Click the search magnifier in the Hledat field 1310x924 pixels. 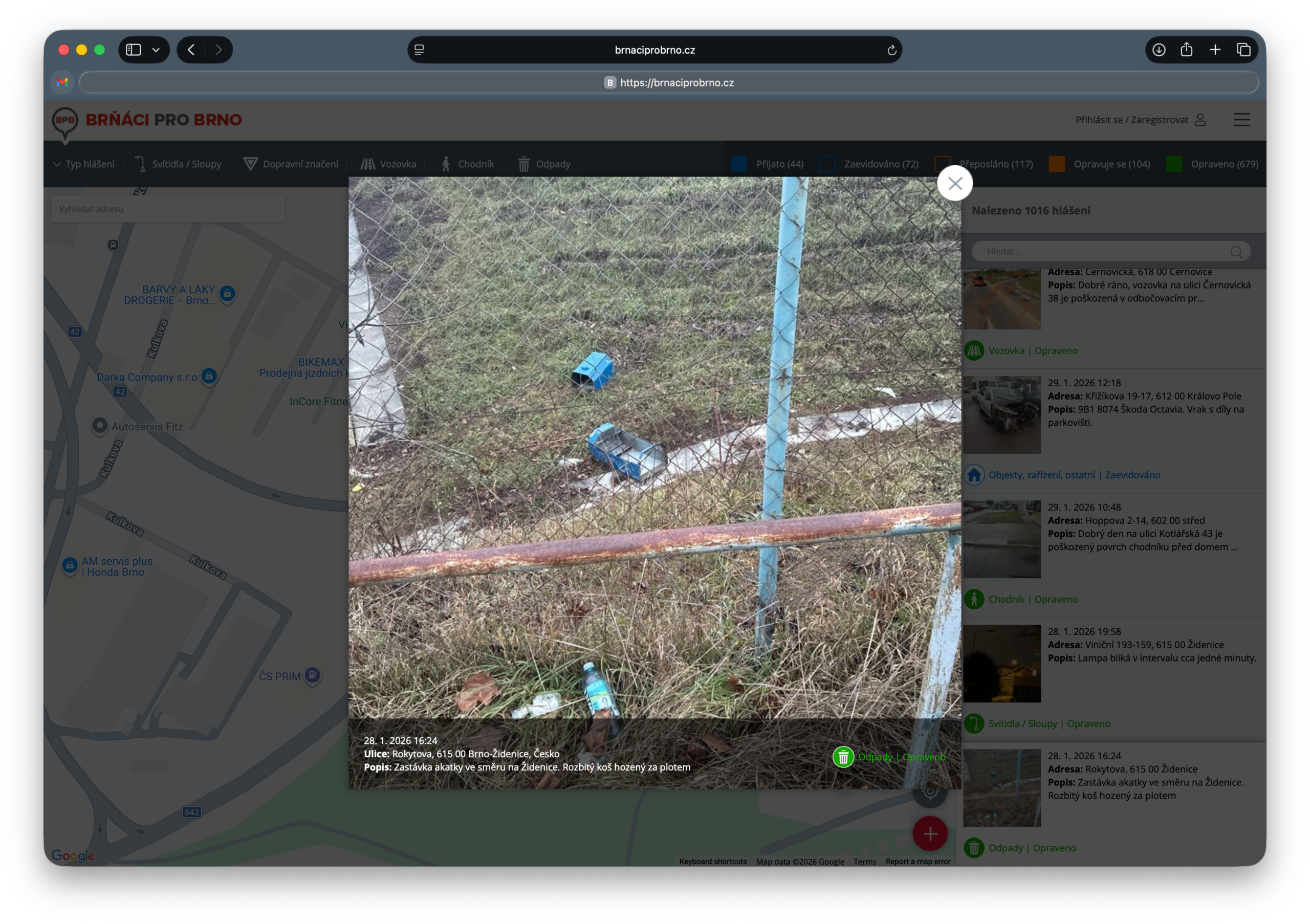point(1235,252)
